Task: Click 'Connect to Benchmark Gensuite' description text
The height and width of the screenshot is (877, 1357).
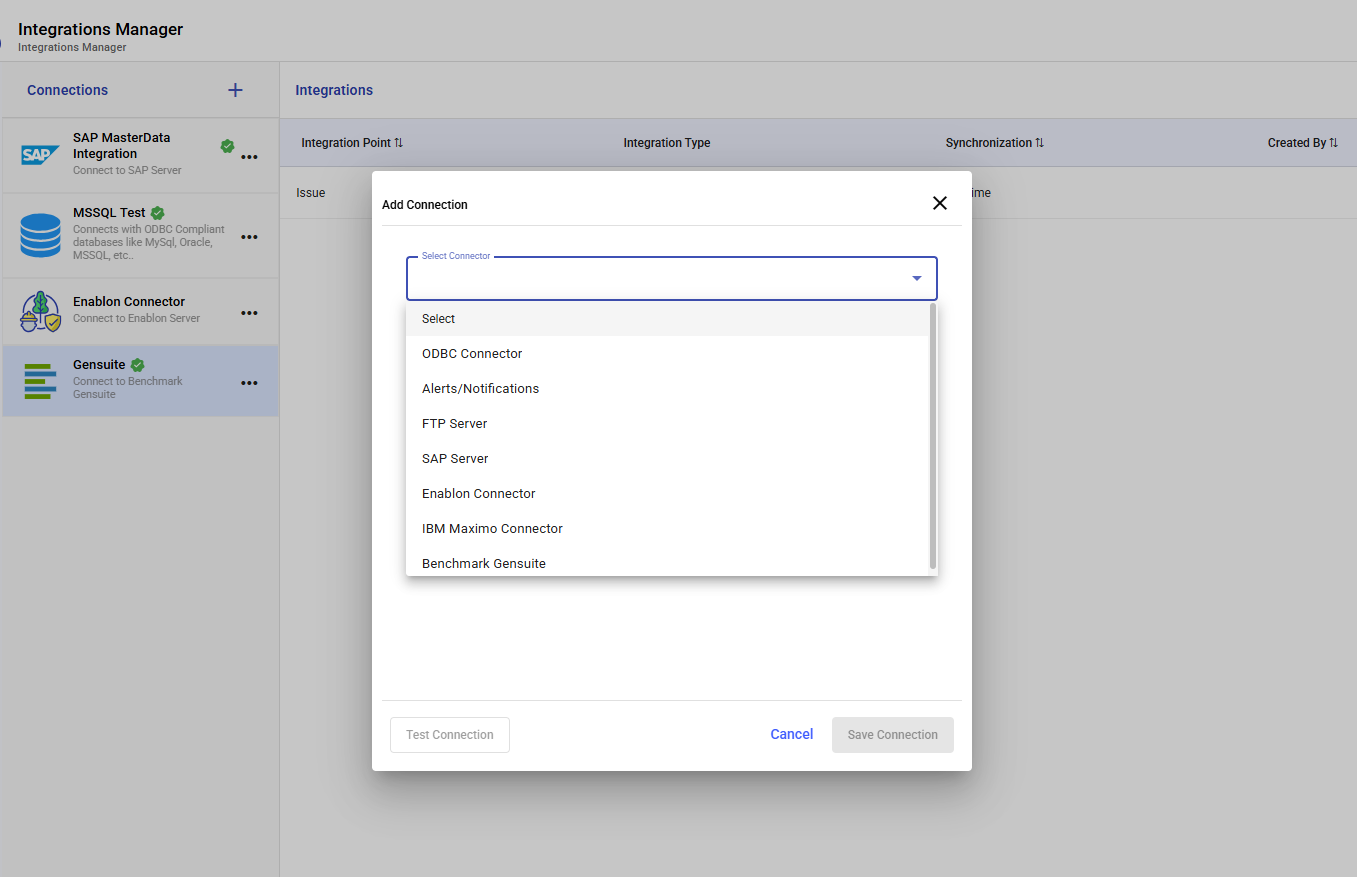Action: coord(128,388)
